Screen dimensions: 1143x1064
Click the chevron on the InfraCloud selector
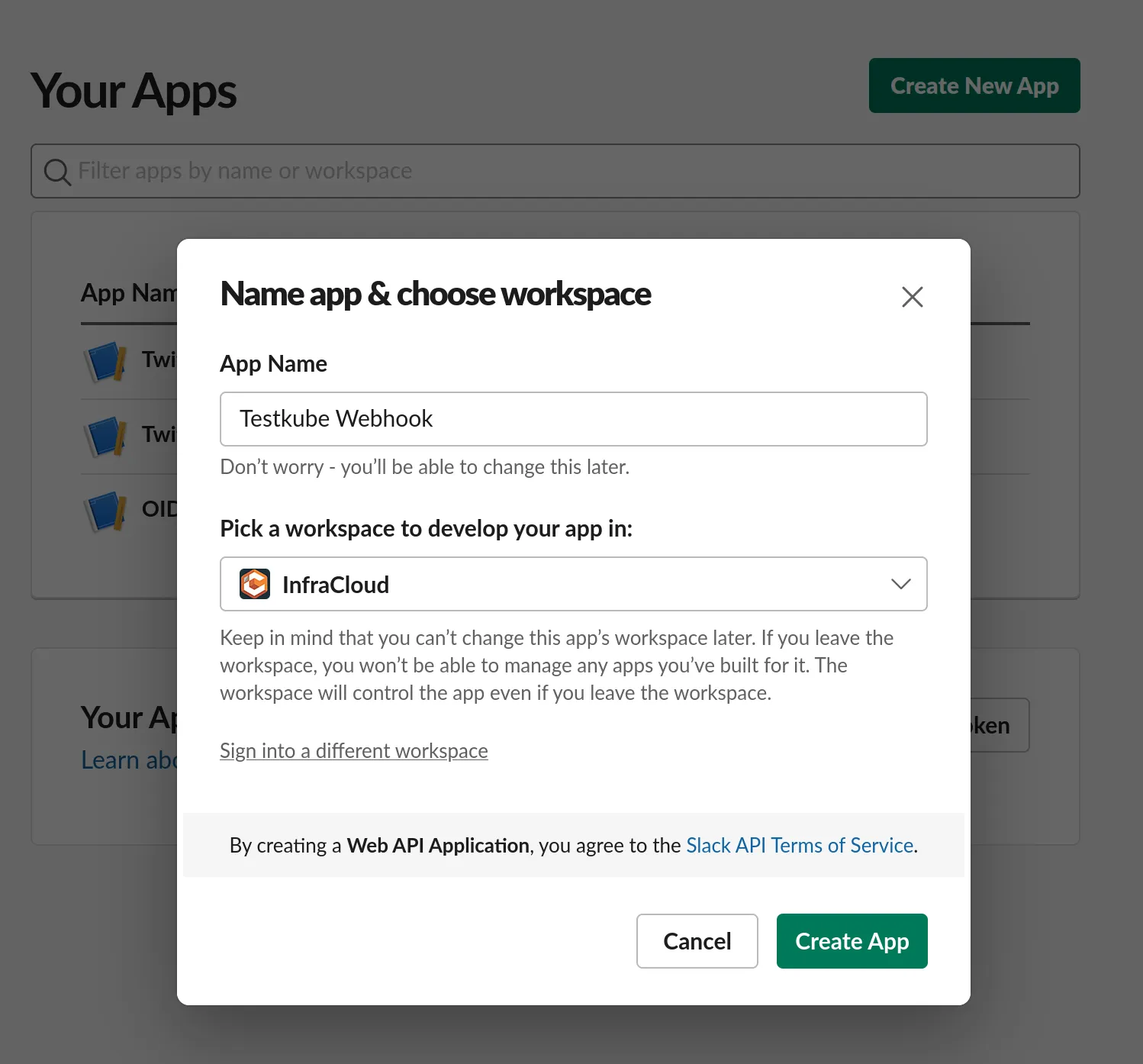click(x=900, y=584)
